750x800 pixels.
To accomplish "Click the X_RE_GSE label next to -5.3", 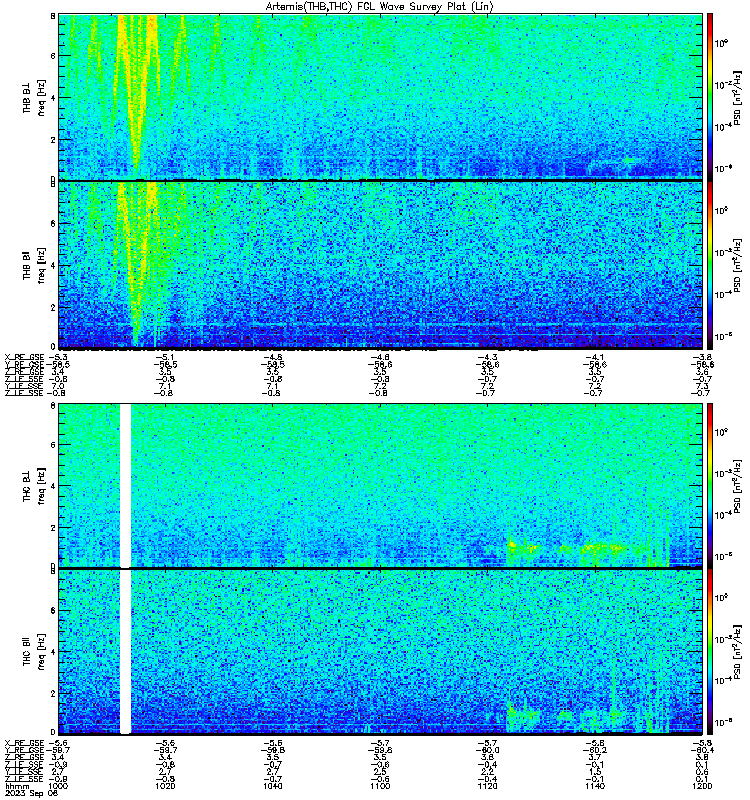I will point(24,357).
